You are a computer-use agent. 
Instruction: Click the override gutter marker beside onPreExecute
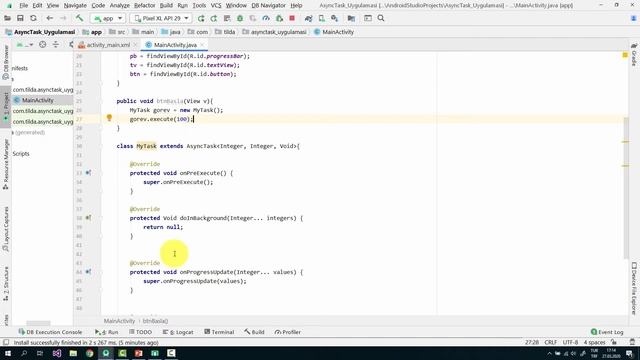(x=88, y=173)
